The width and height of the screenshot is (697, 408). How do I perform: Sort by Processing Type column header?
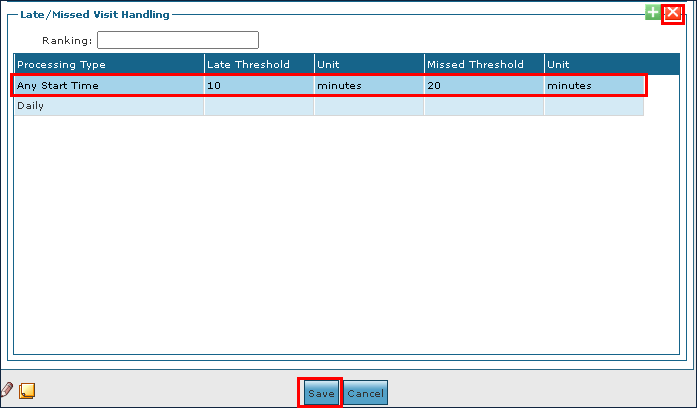click(x=109, y=65)
